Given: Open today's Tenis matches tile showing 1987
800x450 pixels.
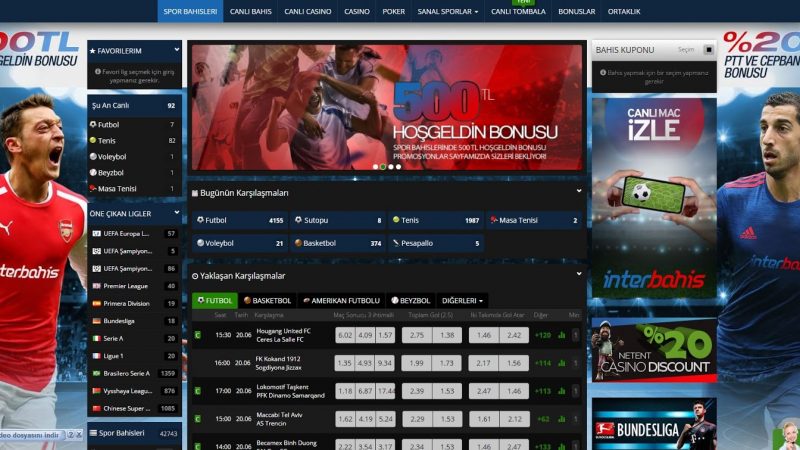Looking at the screenshot, I should click(x=436, y=220).
